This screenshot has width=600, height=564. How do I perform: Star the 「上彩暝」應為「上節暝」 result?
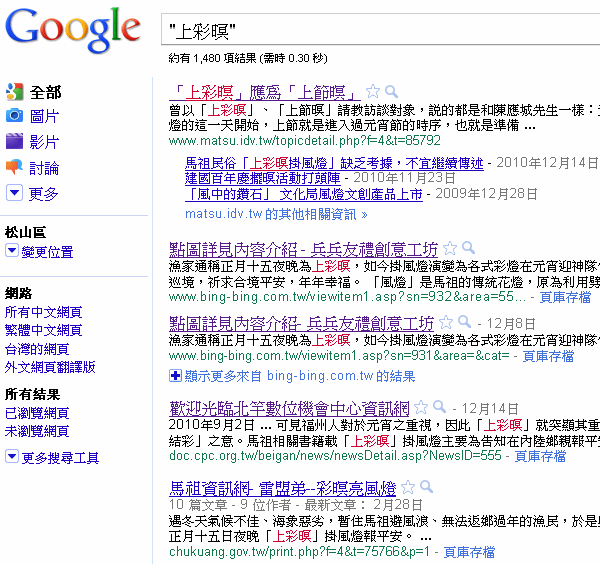(x=373, y=91)
